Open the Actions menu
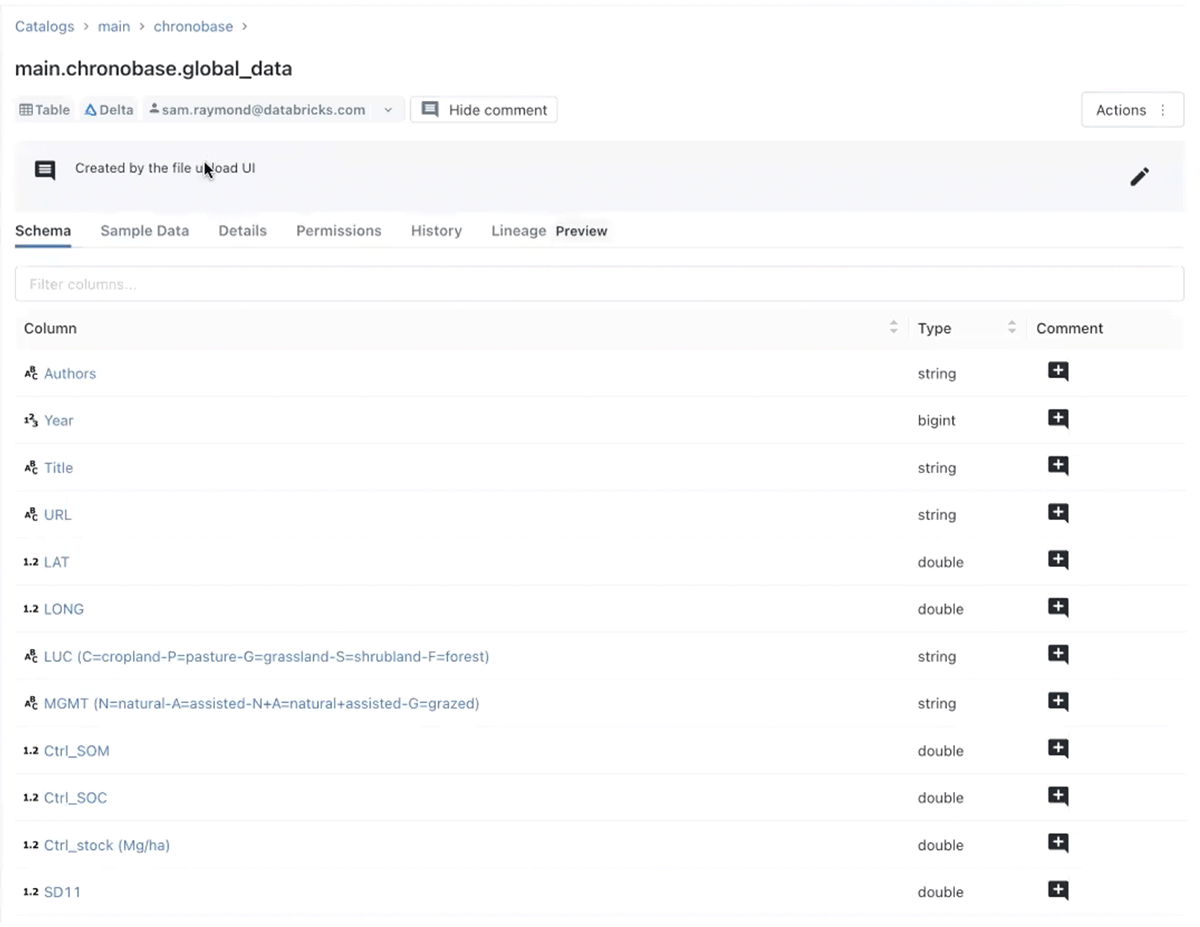 1132,110
